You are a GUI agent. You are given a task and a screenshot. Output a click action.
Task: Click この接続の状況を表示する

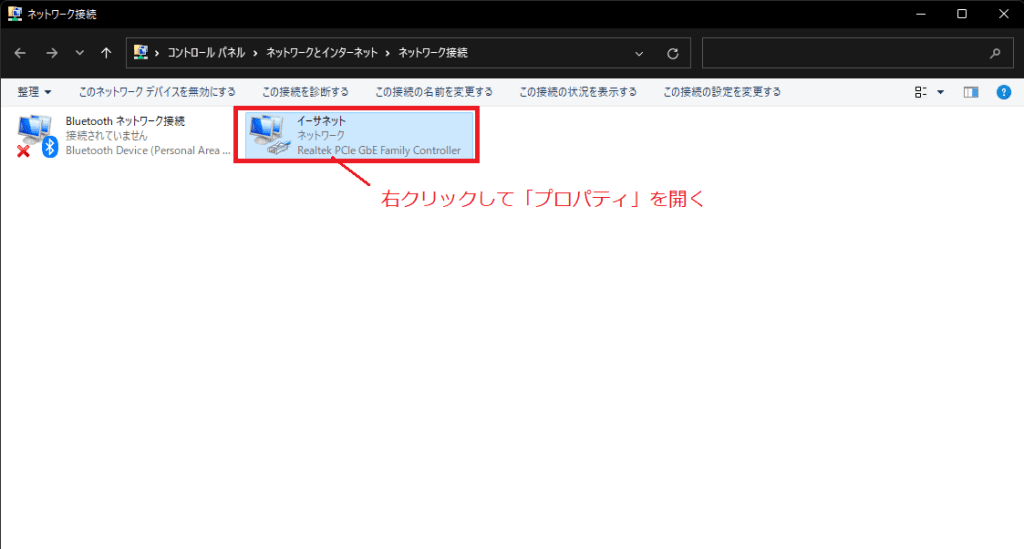point(578,92)
